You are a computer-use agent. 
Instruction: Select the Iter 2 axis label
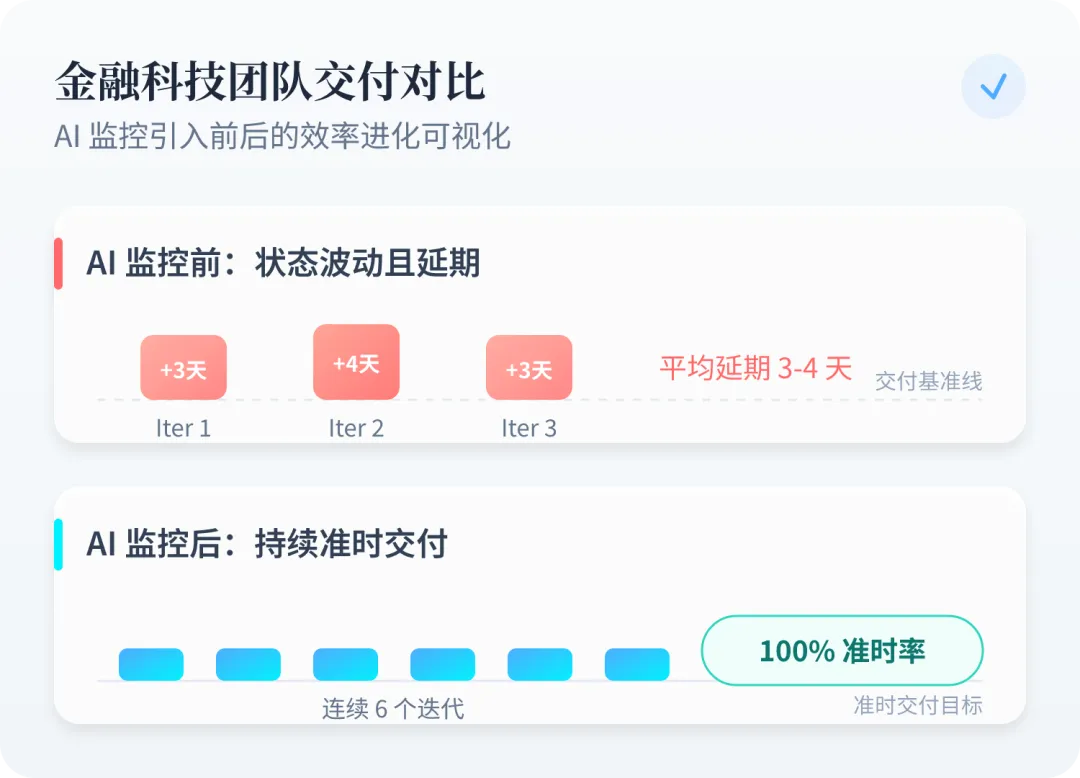356,429
